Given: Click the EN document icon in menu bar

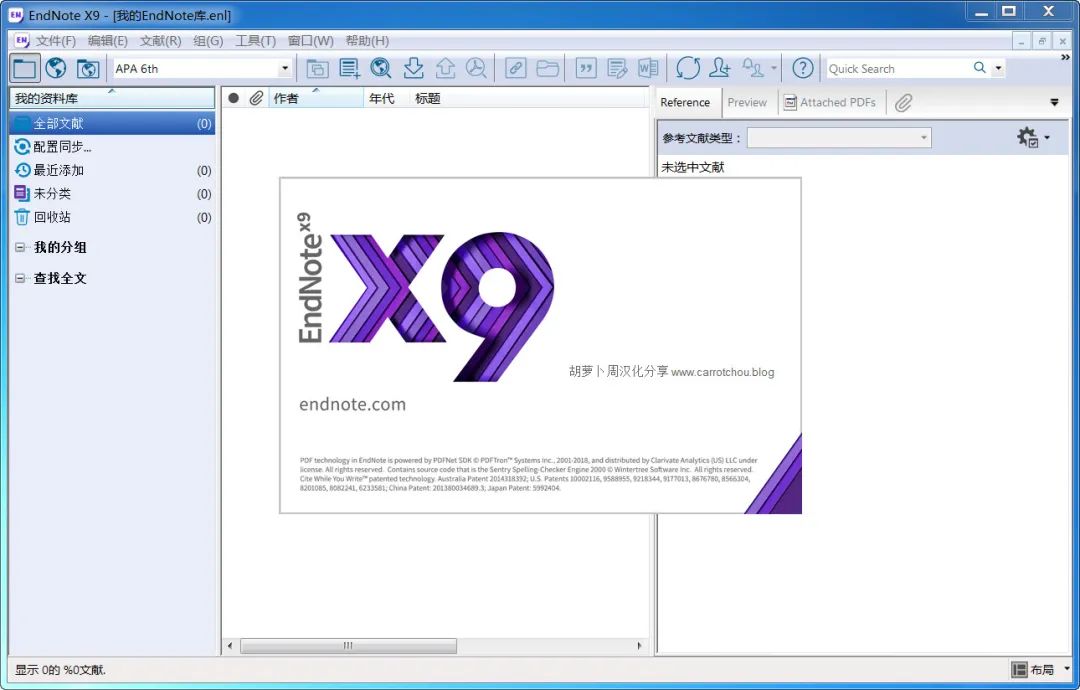Looking at the screenshot, I should pyautogui.click(x=21, y=41).
